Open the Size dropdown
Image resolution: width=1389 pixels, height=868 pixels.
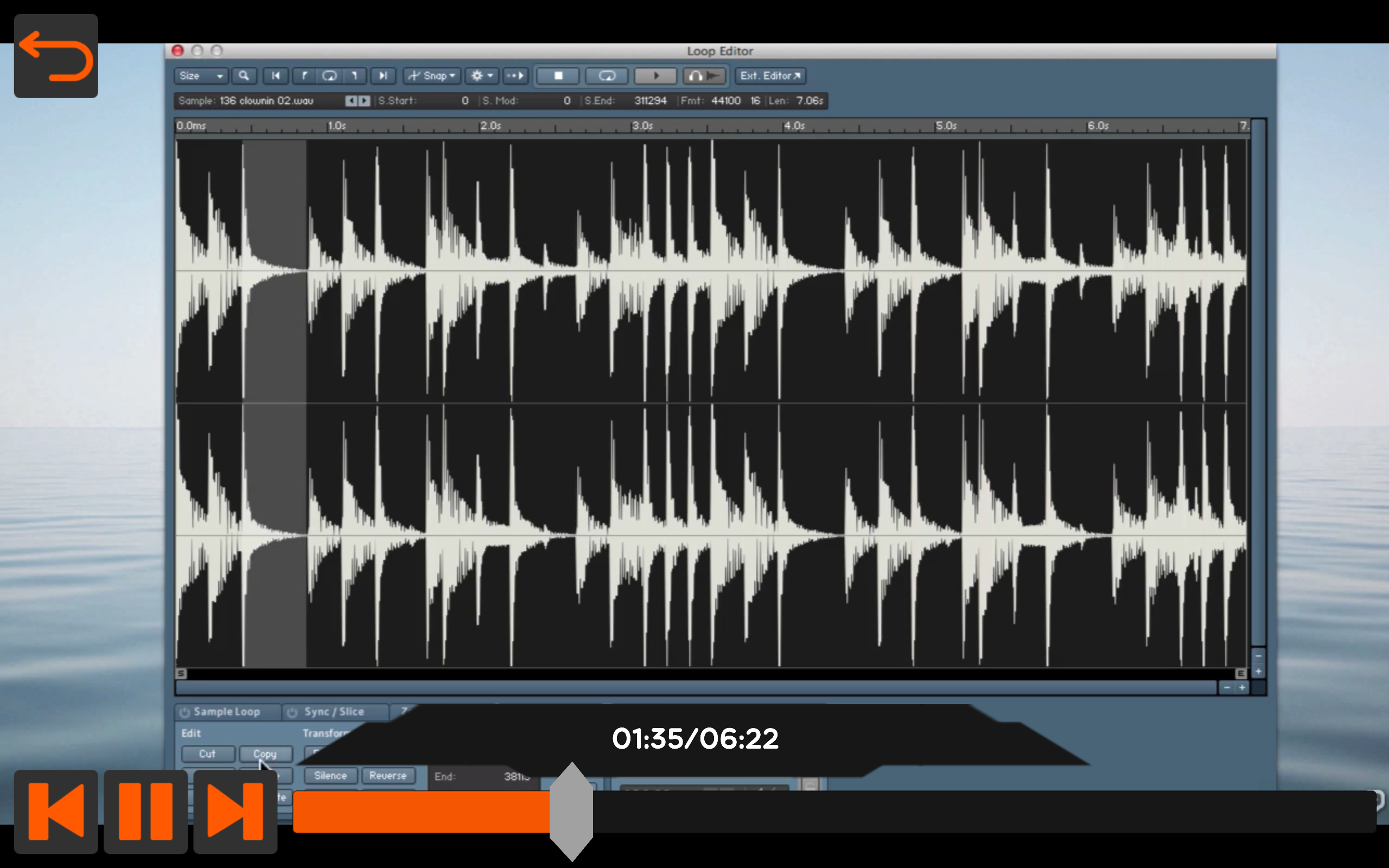click(201, 76)
